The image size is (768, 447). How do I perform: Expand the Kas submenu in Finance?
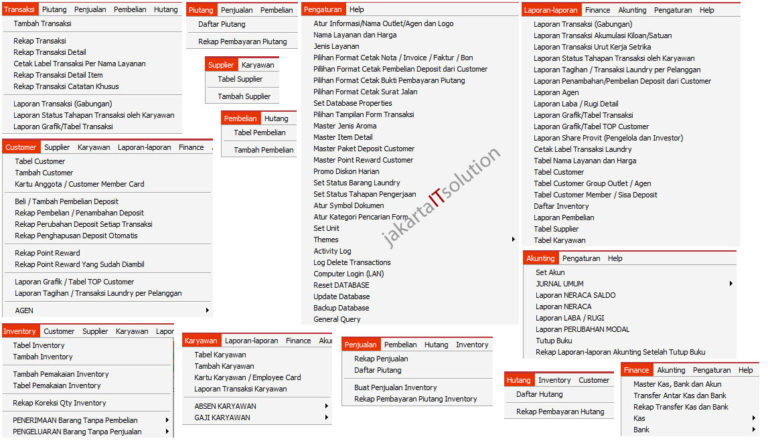753,418
